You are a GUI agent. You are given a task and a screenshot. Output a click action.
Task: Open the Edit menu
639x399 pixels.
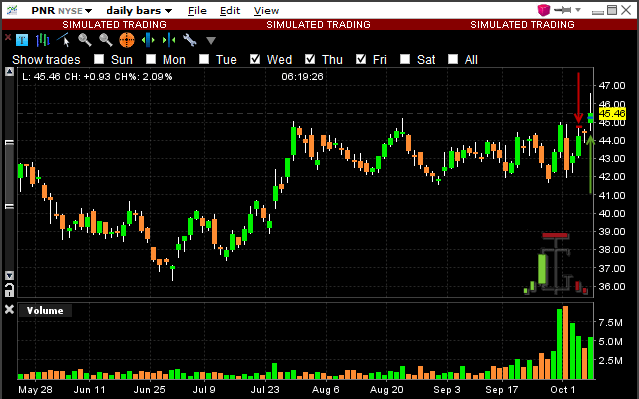click(x=230, y=11)
